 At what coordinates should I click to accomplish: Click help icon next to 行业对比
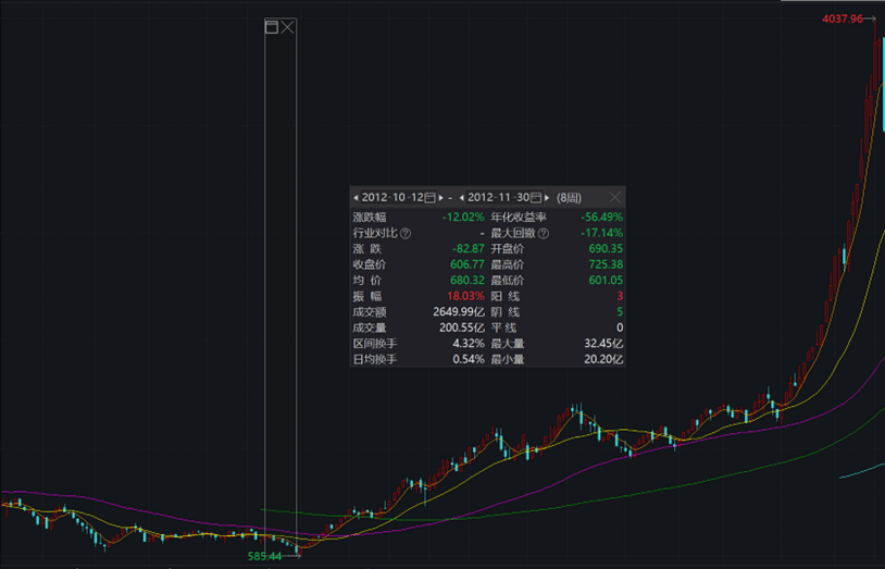tap(406, 233)
